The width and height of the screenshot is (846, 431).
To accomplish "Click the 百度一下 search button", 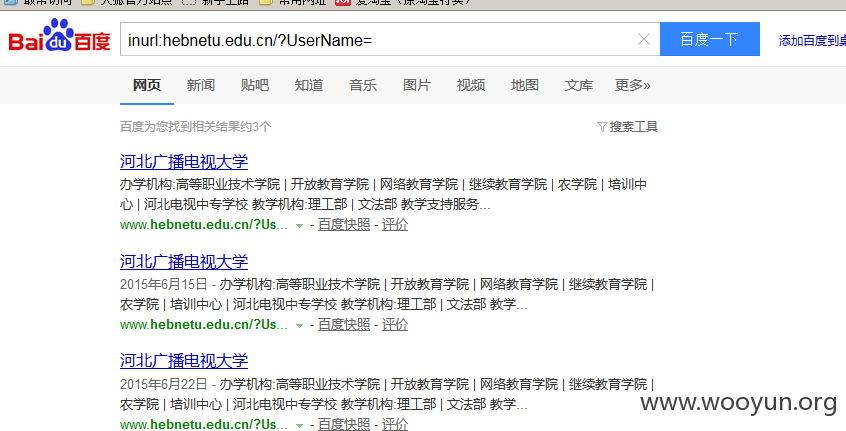I will pos(709,39).
